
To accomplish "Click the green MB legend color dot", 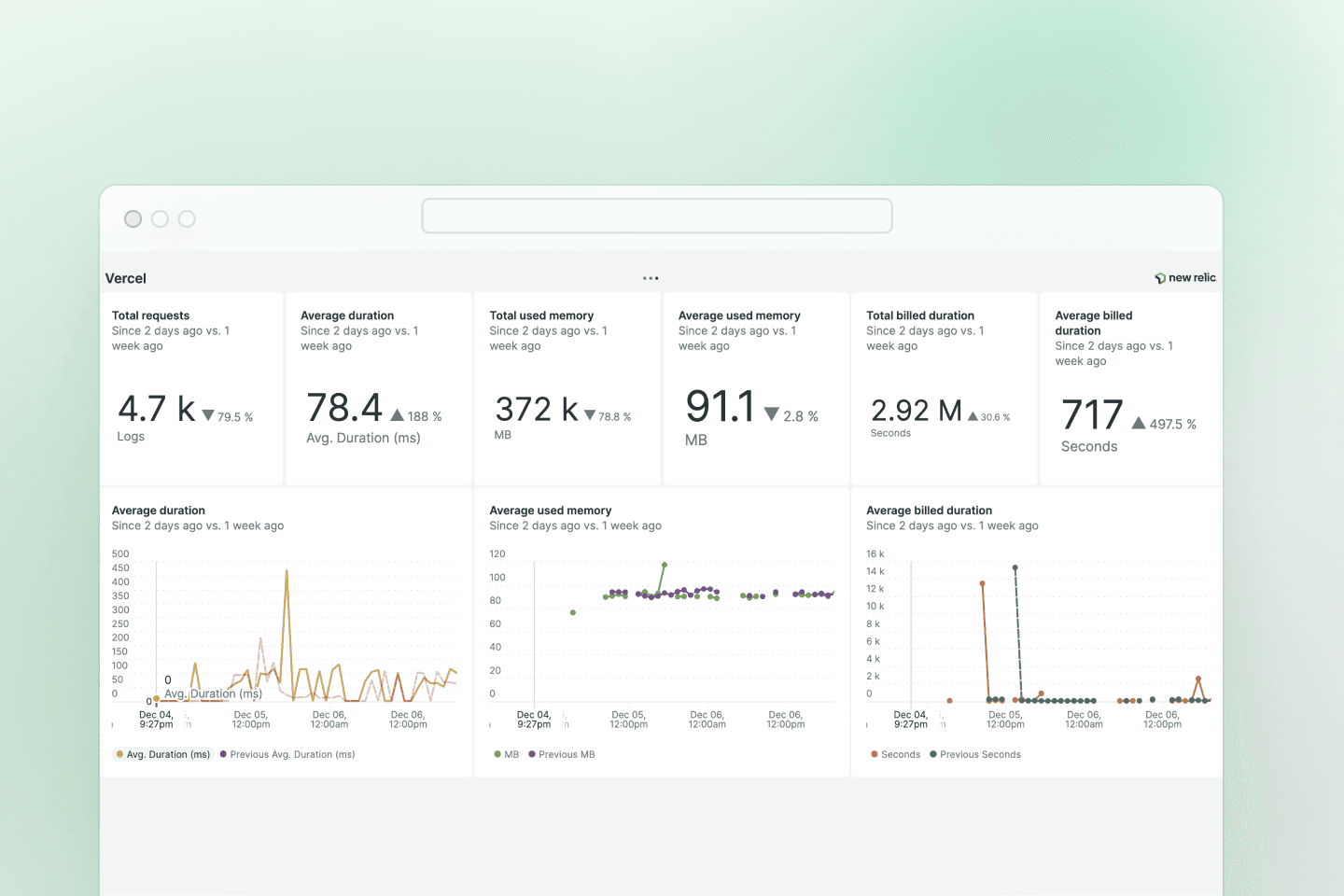I will point(497,754).
